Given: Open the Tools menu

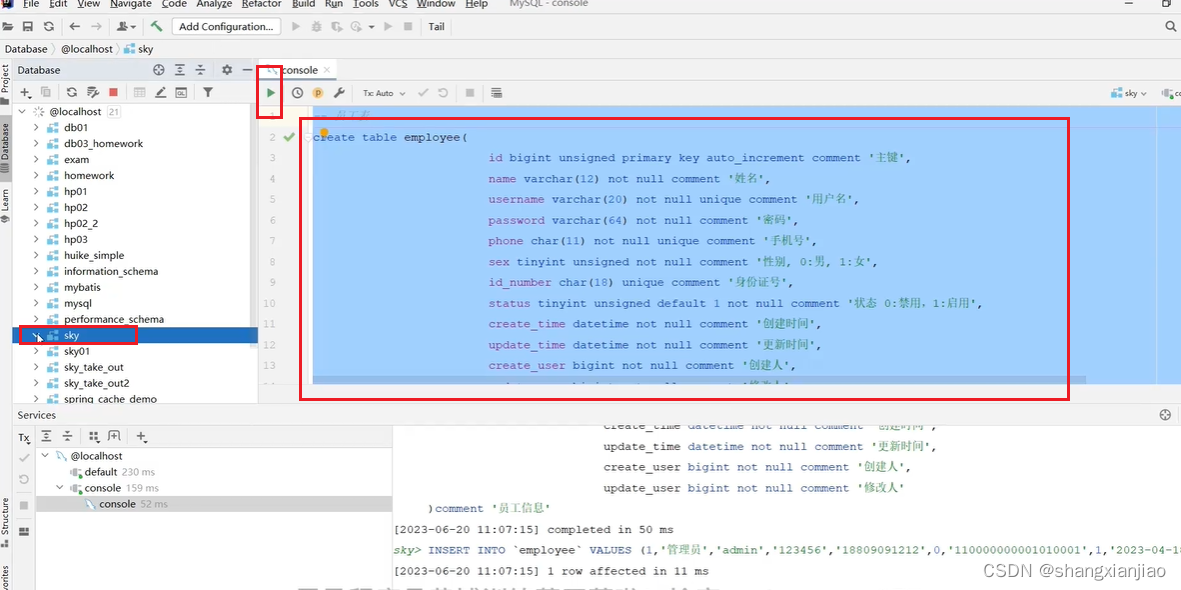Looking at the screenshot, I should pos(366,4).
